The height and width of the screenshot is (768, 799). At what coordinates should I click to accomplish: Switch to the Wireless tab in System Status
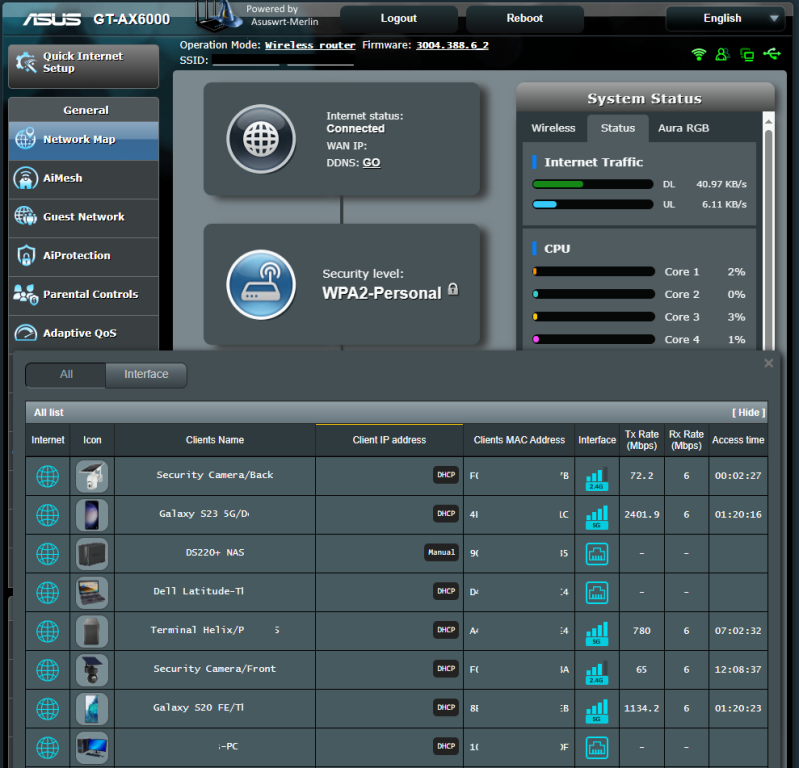(x=553, y=128)
